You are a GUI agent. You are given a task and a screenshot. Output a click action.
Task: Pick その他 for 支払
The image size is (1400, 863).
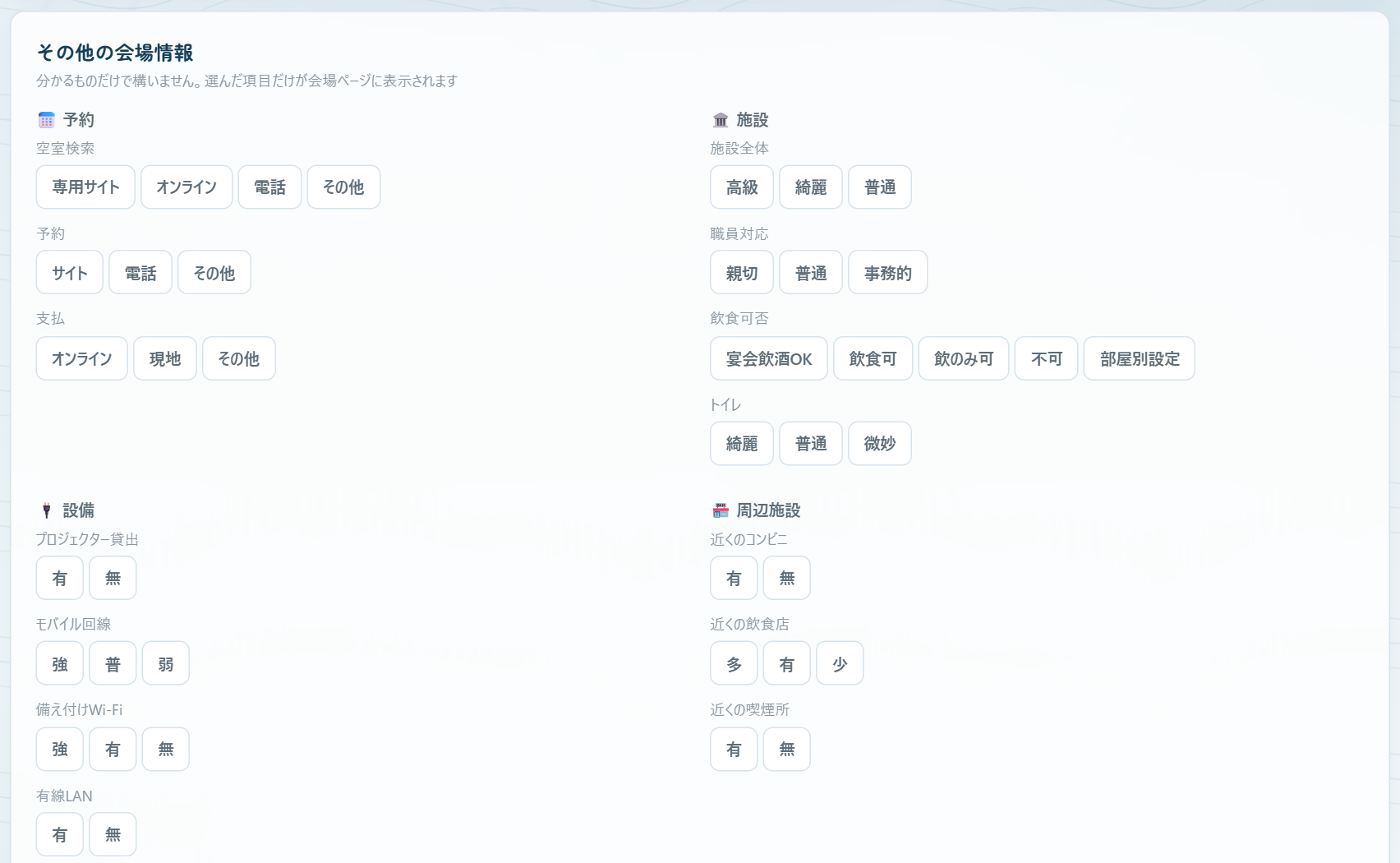239,358
